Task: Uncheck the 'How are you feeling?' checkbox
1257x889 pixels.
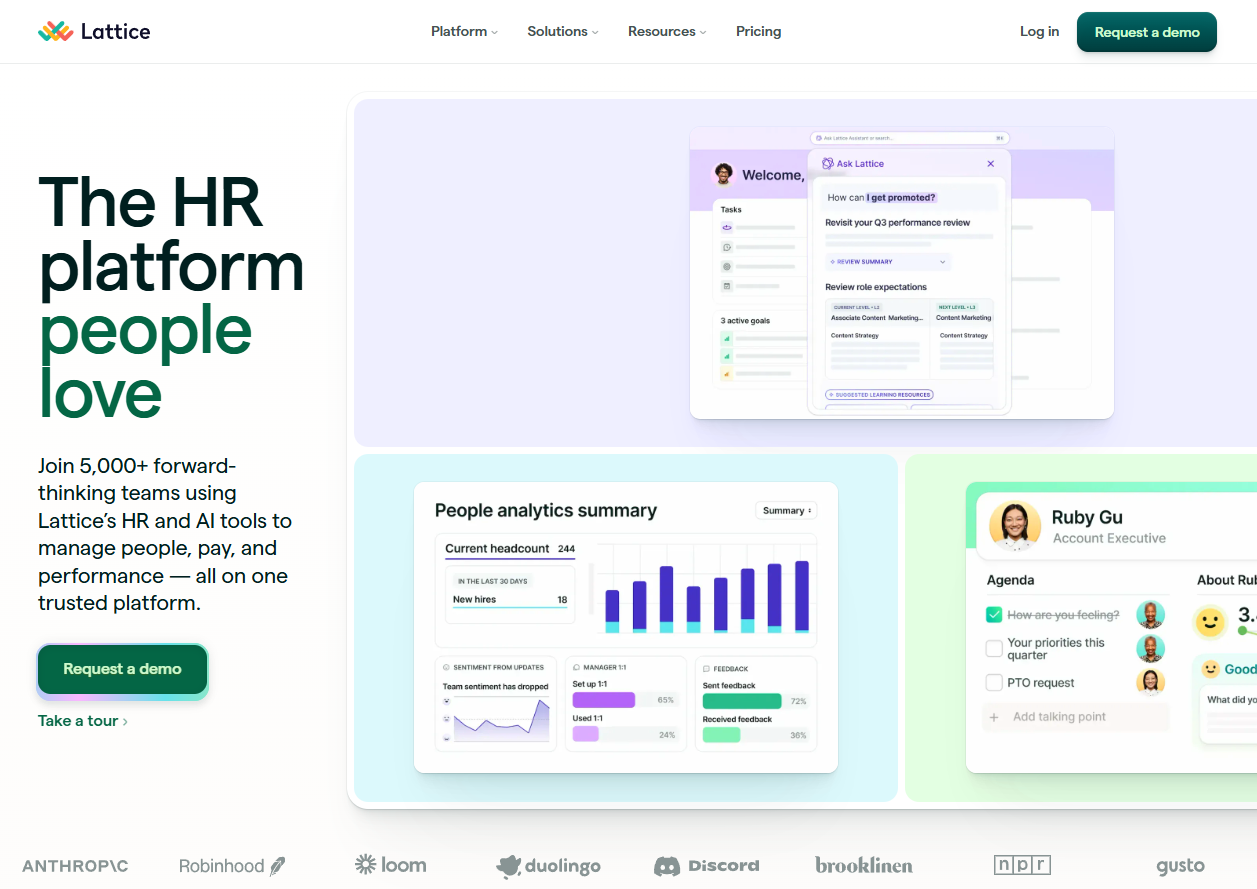Action: point(994,615)
